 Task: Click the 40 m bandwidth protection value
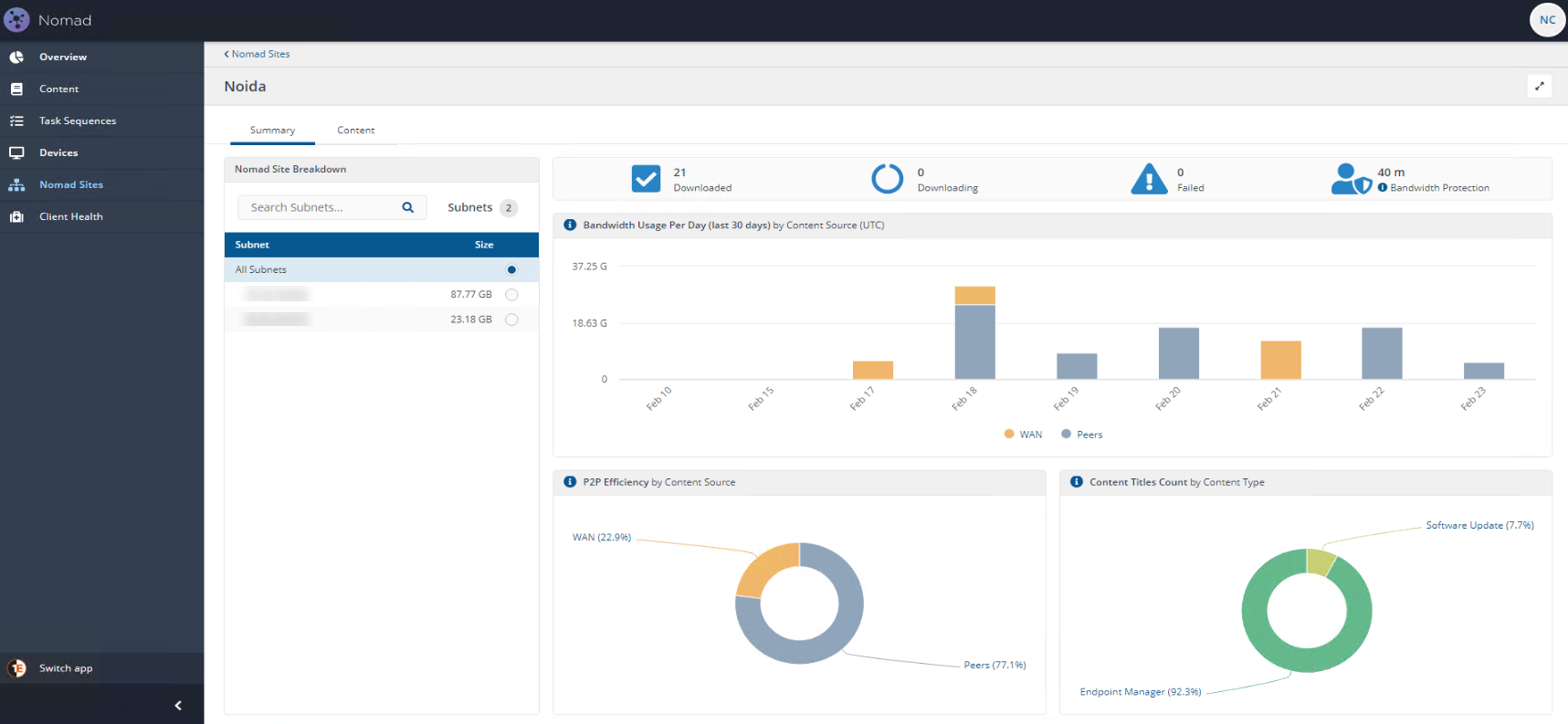click(1391, 173)
